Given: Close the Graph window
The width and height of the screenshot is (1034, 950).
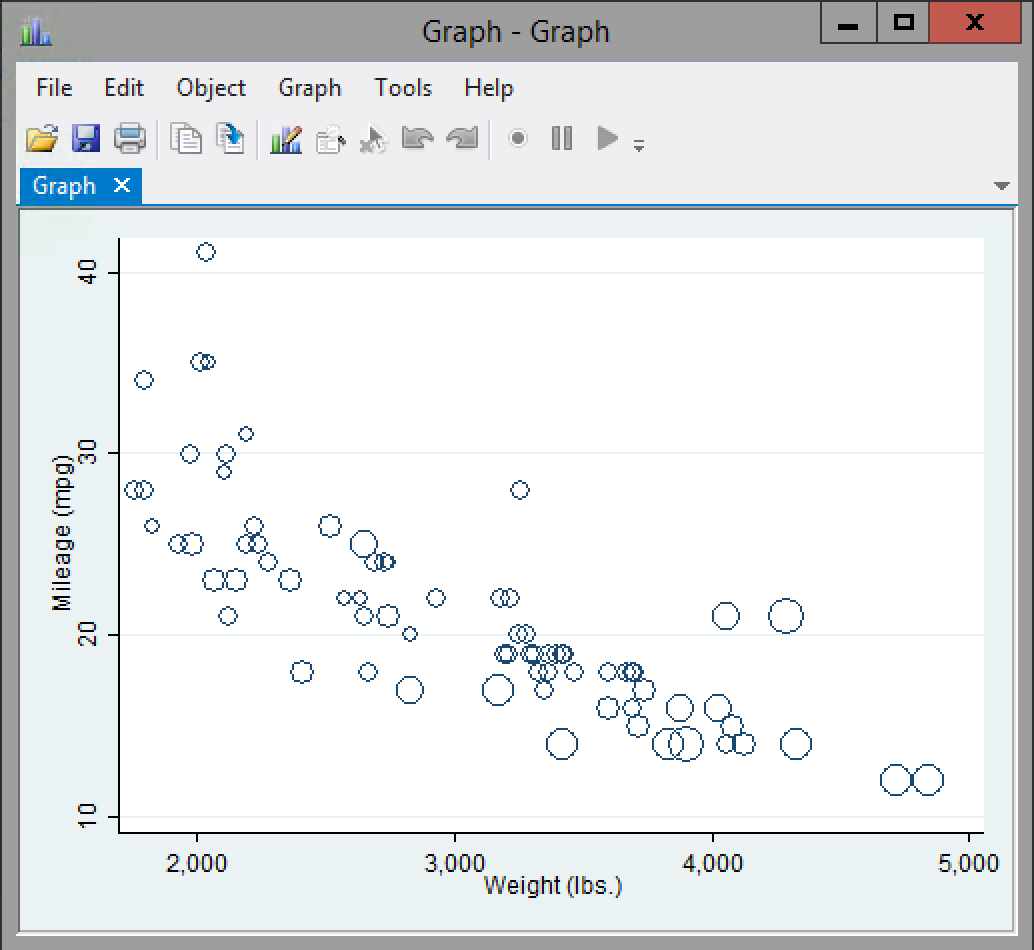Looking at the screenshot, I should 975,22.
